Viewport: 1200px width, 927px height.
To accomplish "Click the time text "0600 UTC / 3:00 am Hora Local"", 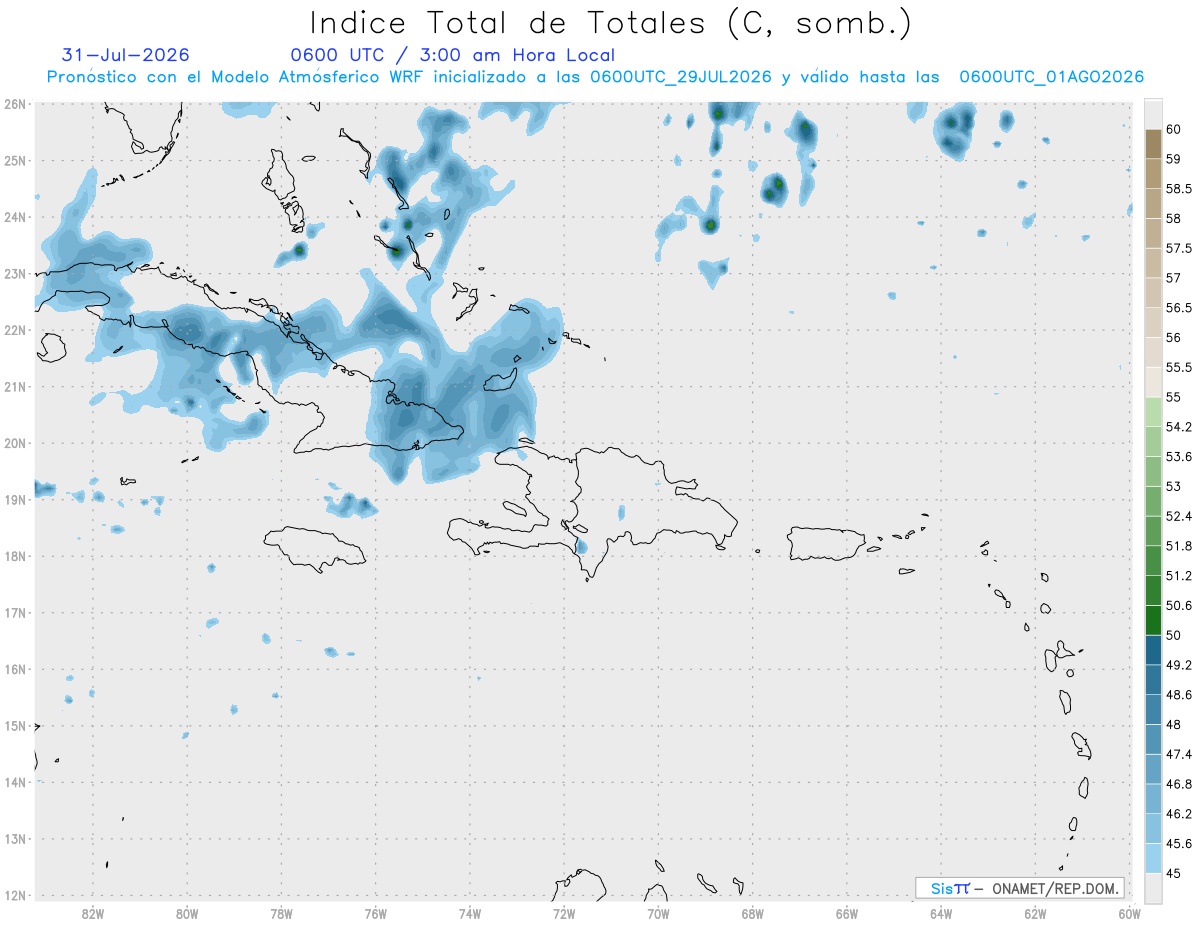I will coord(452,55).
